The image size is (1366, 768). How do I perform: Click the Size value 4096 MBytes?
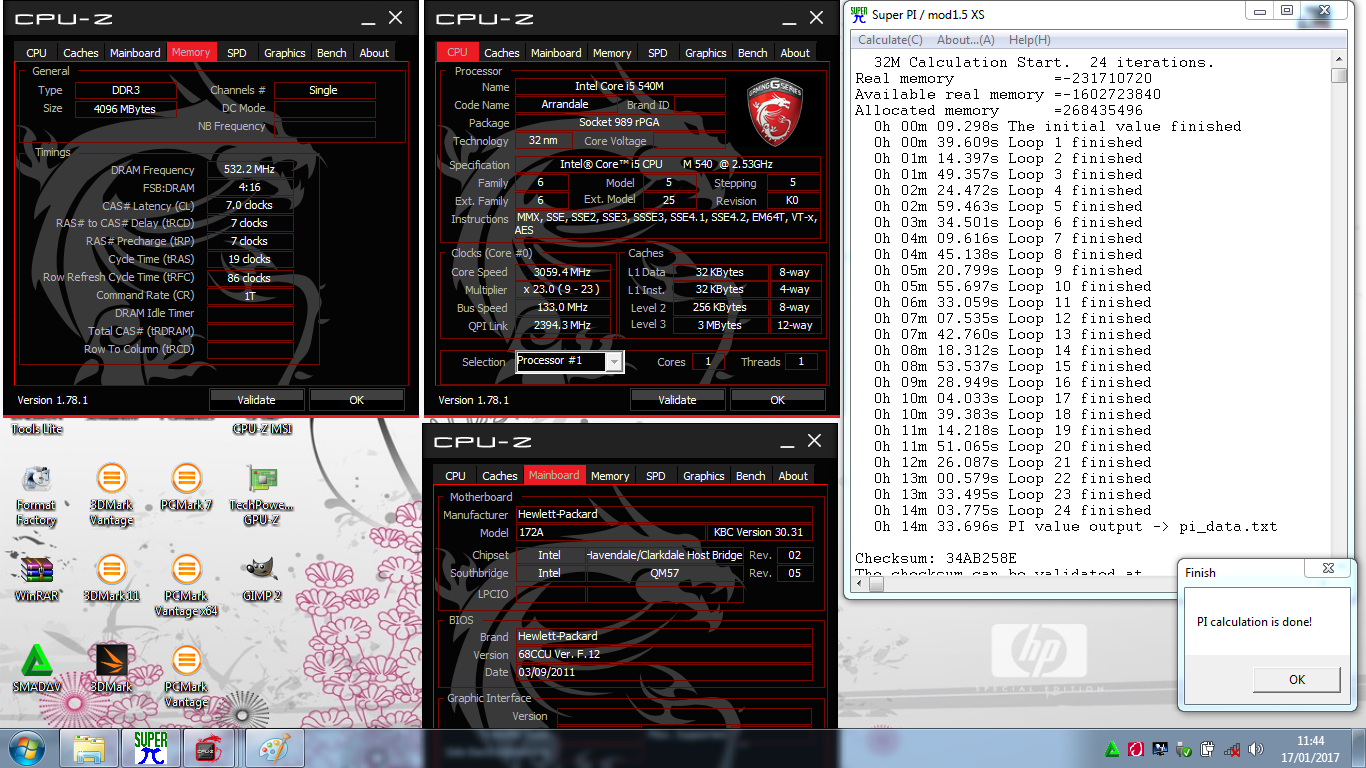pos(126,109)
